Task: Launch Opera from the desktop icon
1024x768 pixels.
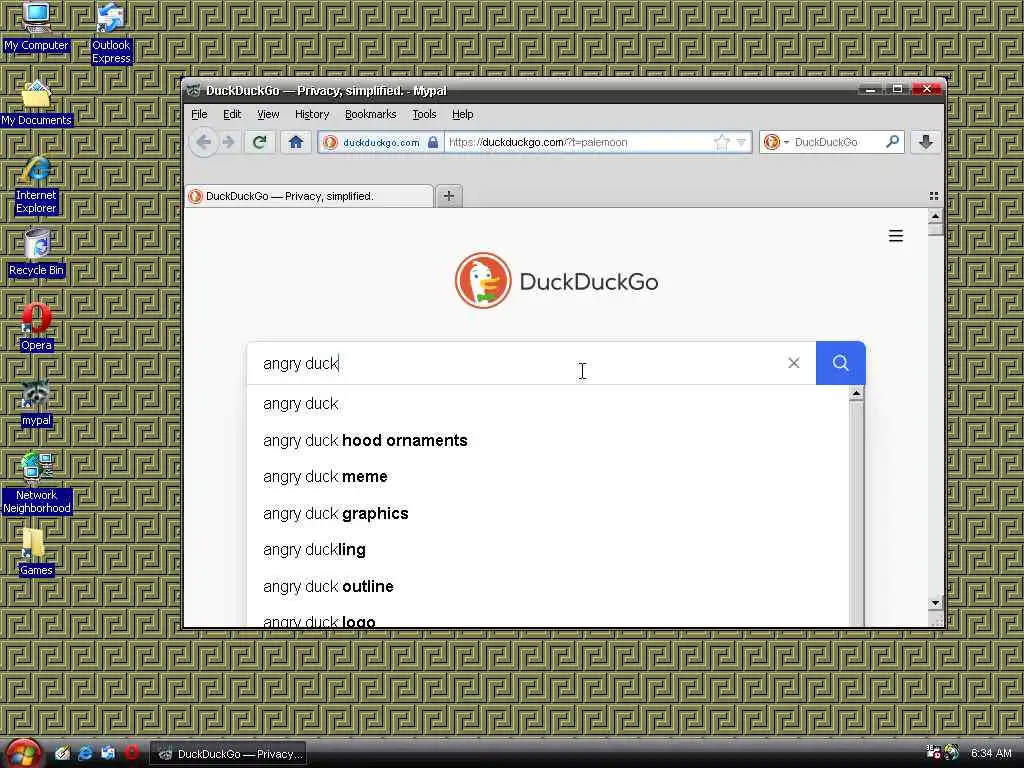Action: (x=36, y=327)
